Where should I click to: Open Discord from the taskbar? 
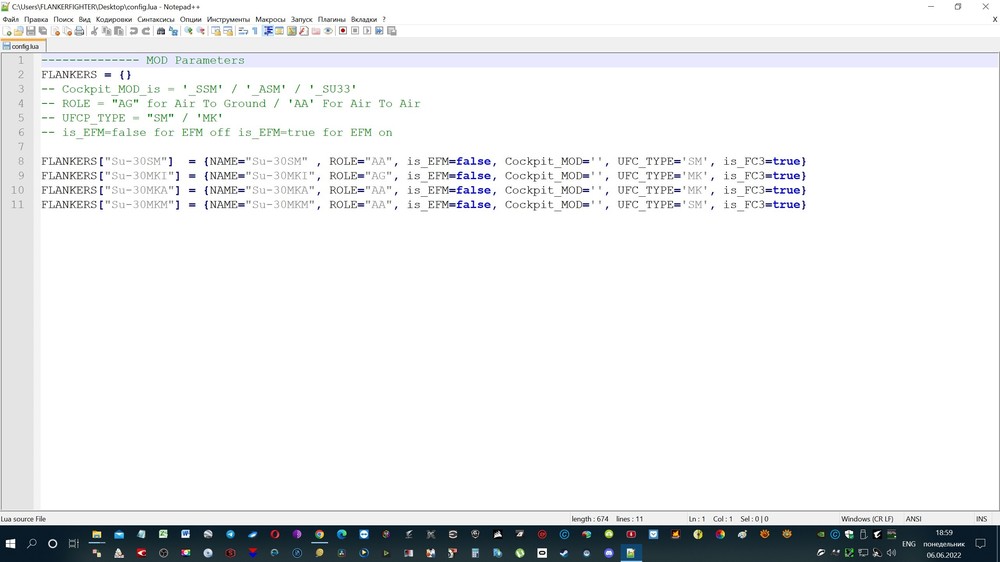[x=608, y=553]
